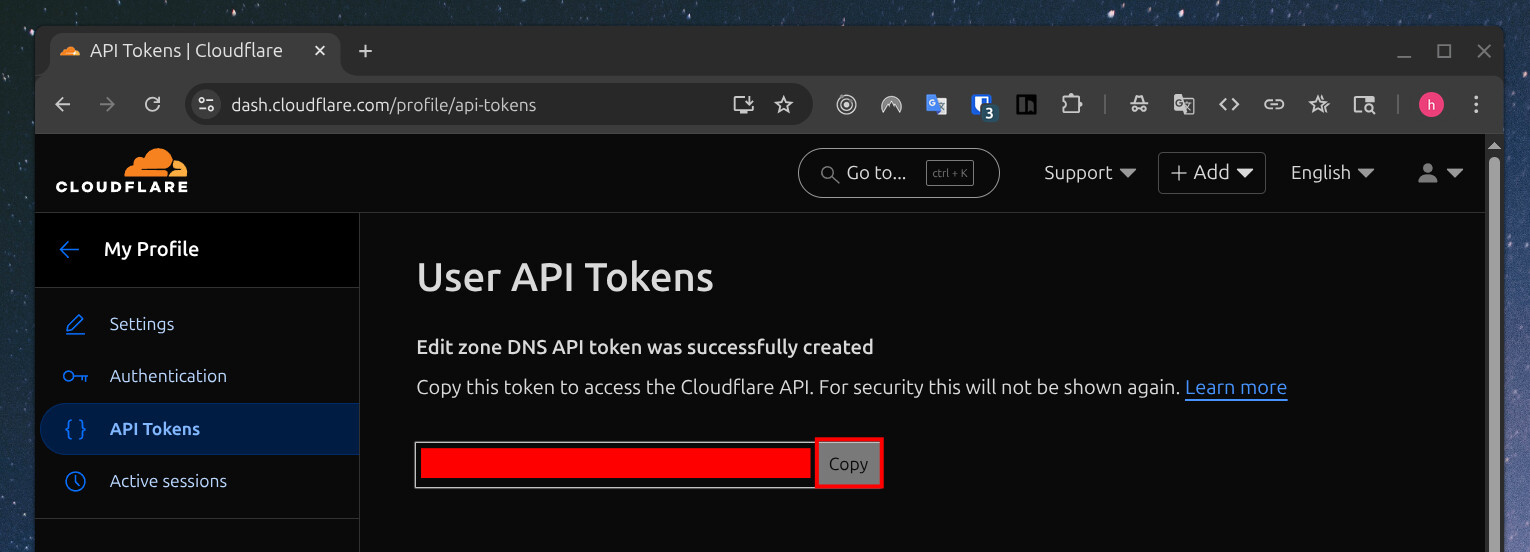1530x552 pixels.
Task: Bookmark this page with the star icon
Action: pos(784,104)
